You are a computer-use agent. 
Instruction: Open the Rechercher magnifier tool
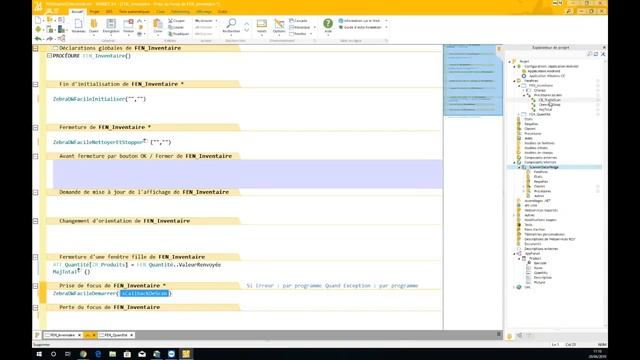[x=231, y=26]
